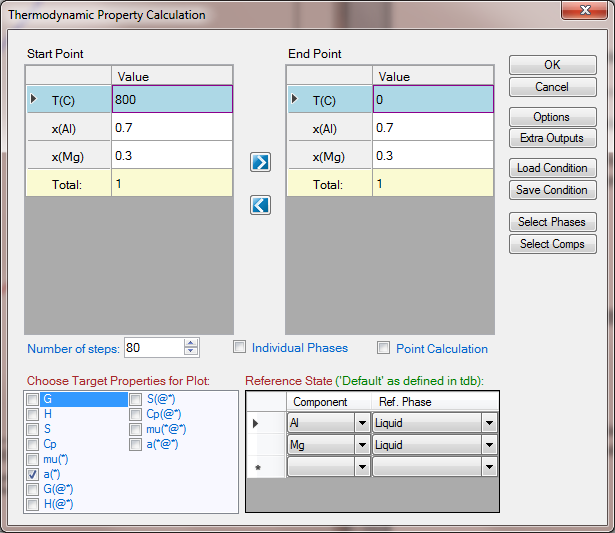Tick the Point Calculation checkbox
615x533 pixels.
(384, 349)
